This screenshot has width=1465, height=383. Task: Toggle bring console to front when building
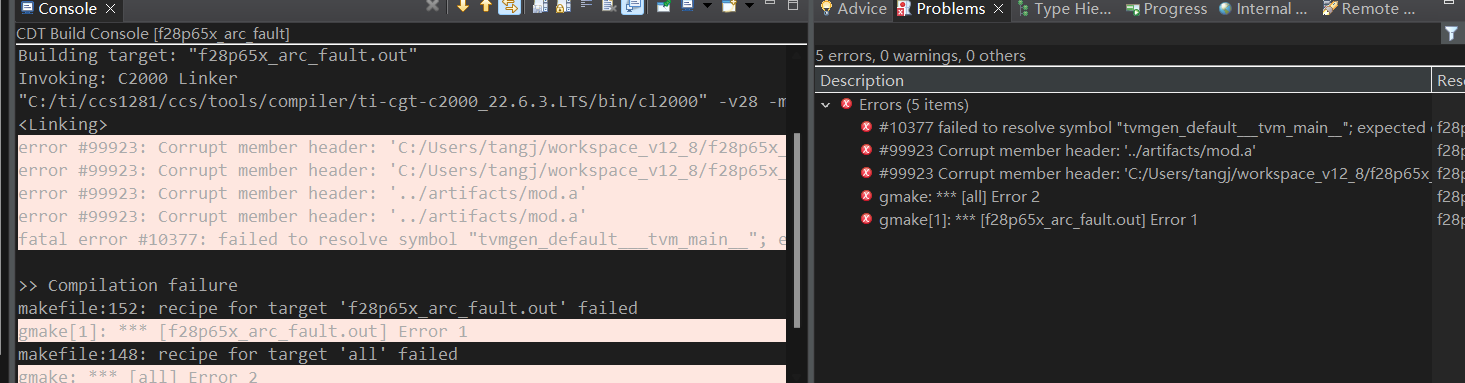(x=632, y=6)
